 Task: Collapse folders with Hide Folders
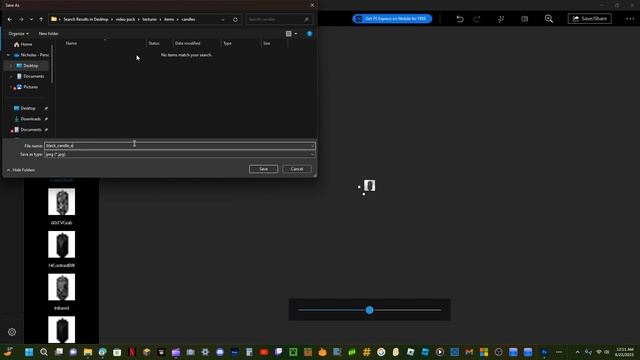coord(20,170)
